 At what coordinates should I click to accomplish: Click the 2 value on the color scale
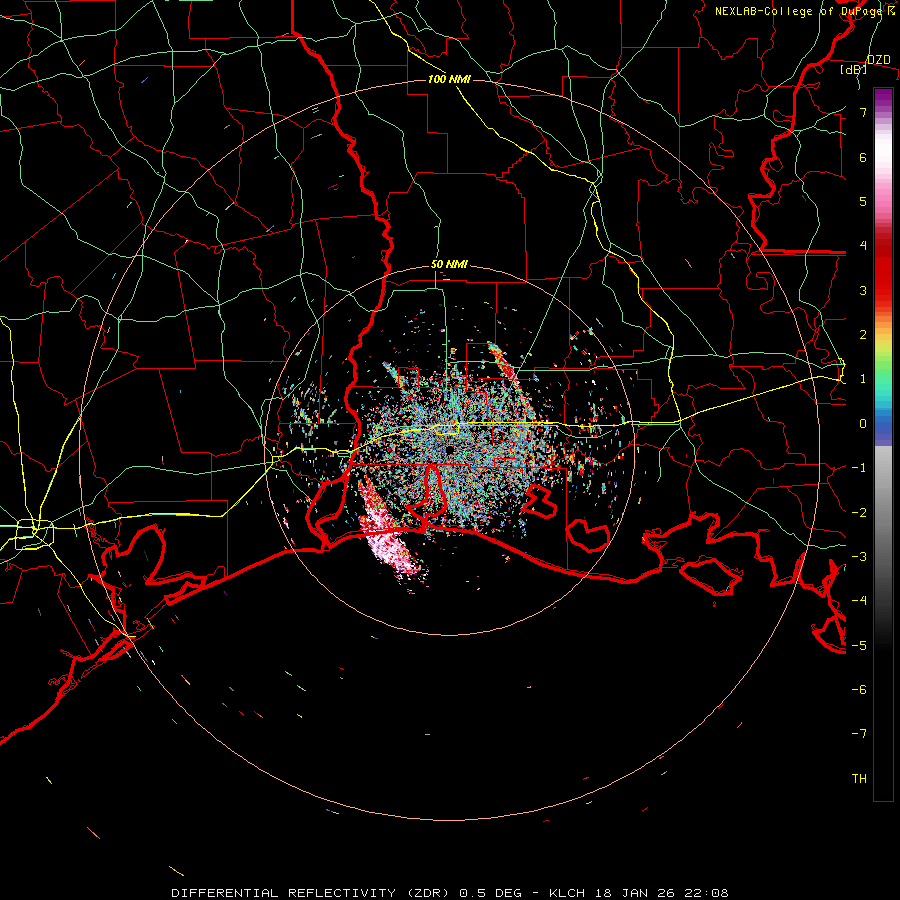point(863,335)
